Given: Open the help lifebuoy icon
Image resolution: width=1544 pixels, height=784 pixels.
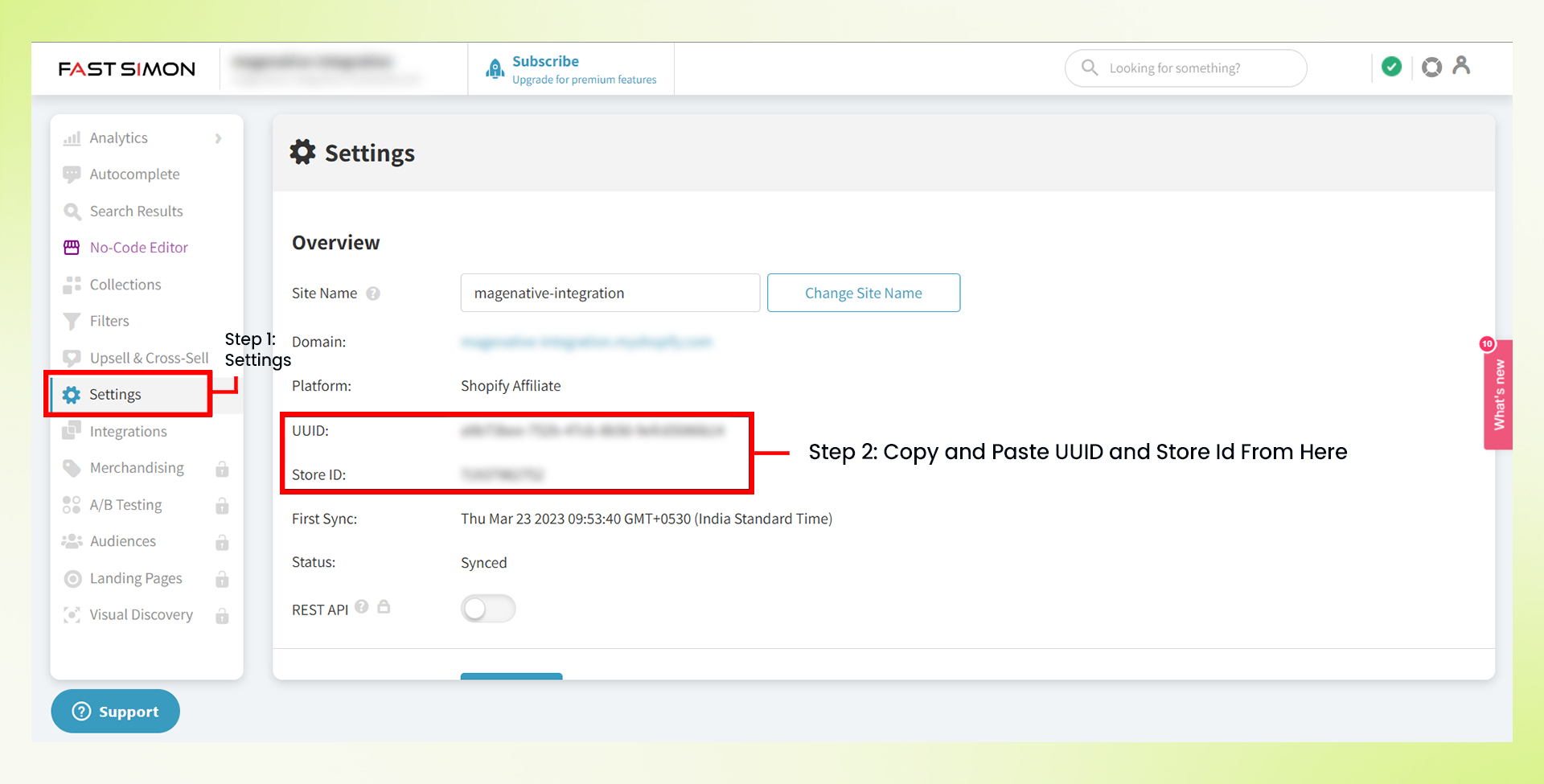Looking at the screenshot, I should (x=1431, y=68).
